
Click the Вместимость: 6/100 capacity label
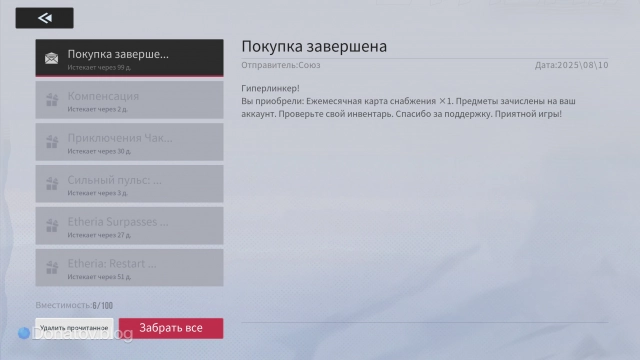tap(74, 305)
